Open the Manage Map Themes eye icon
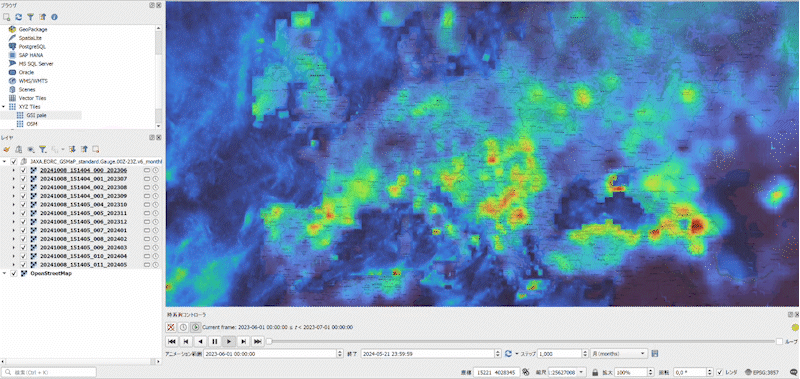Image resolution: width=800 pixels, height=379 pixels. 31,149
